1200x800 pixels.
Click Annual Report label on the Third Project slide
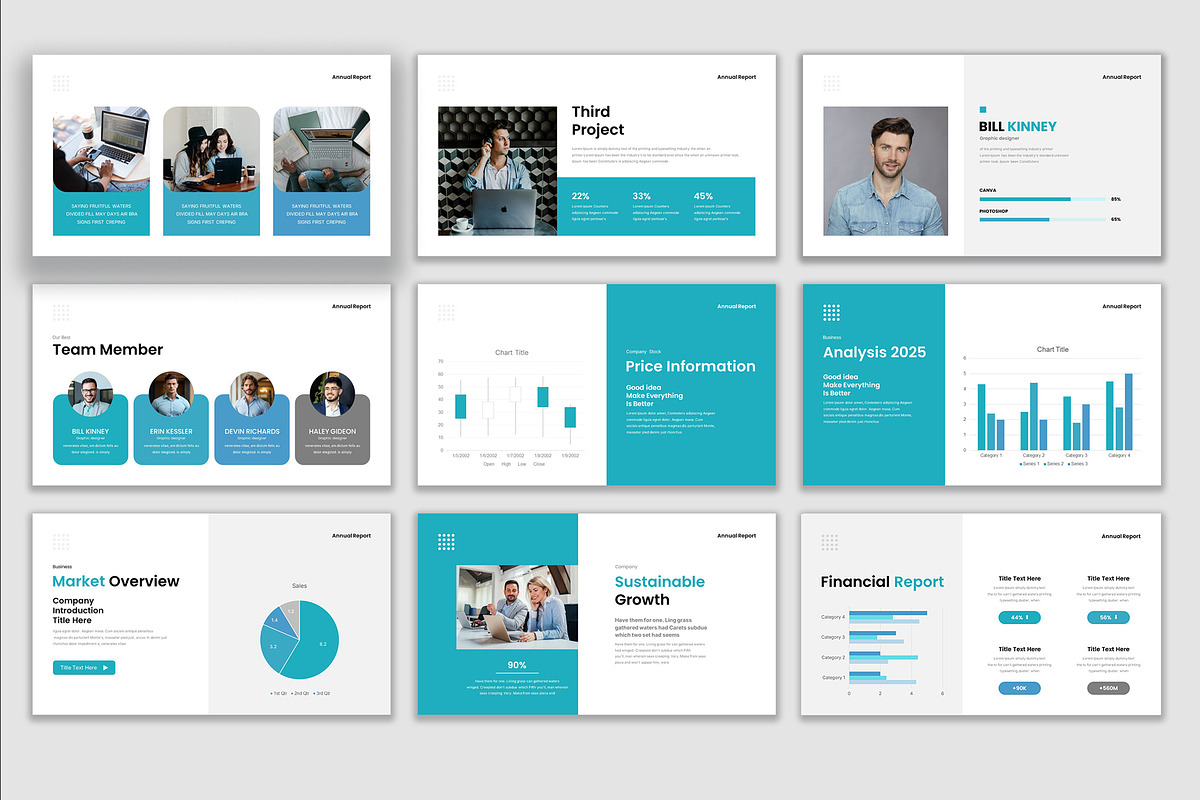tap(736, 77)
